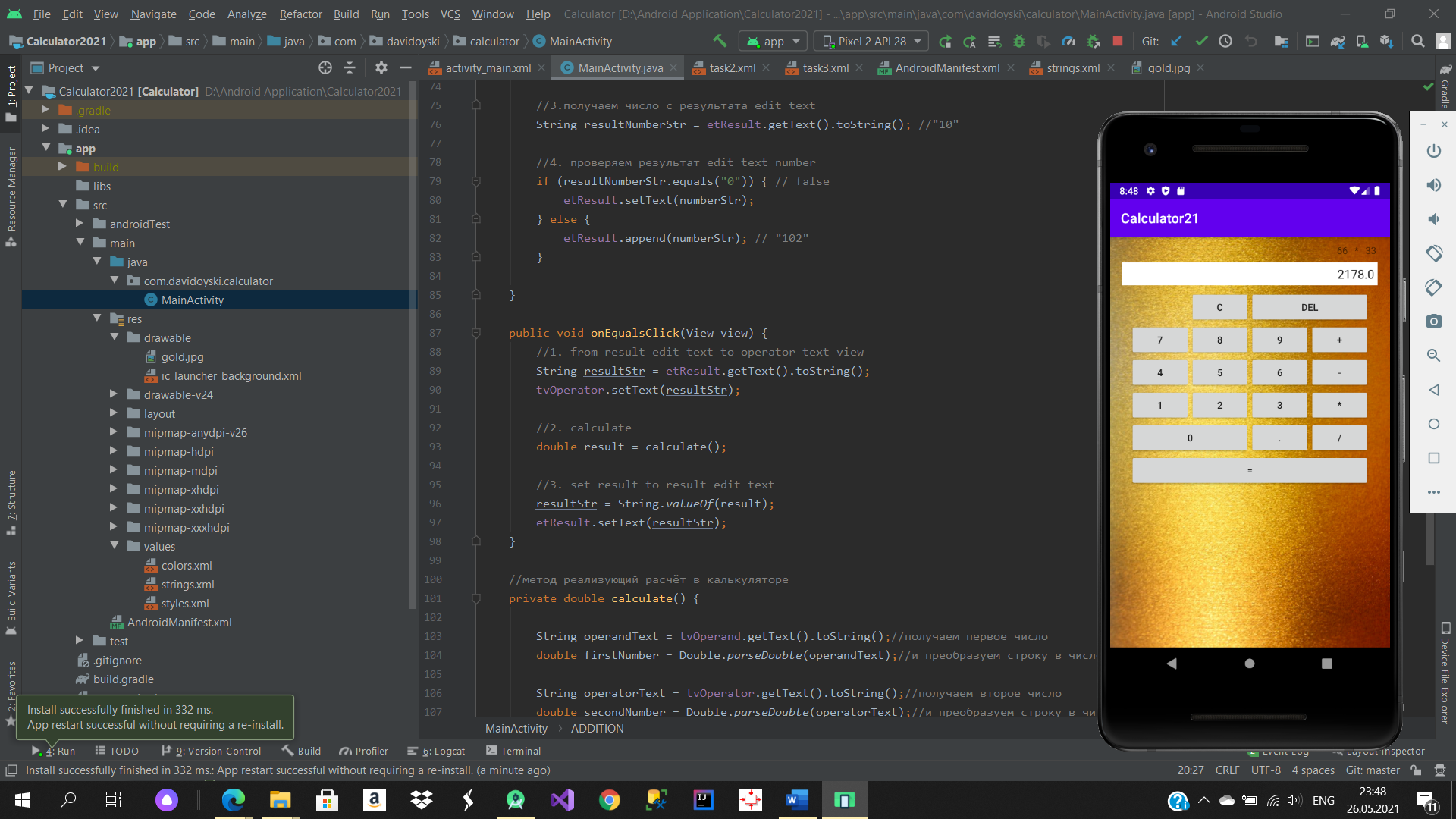1456x819 pixels.
Task: Click Git Update Project blue arrow
Action: click(x=1176, y=41)
